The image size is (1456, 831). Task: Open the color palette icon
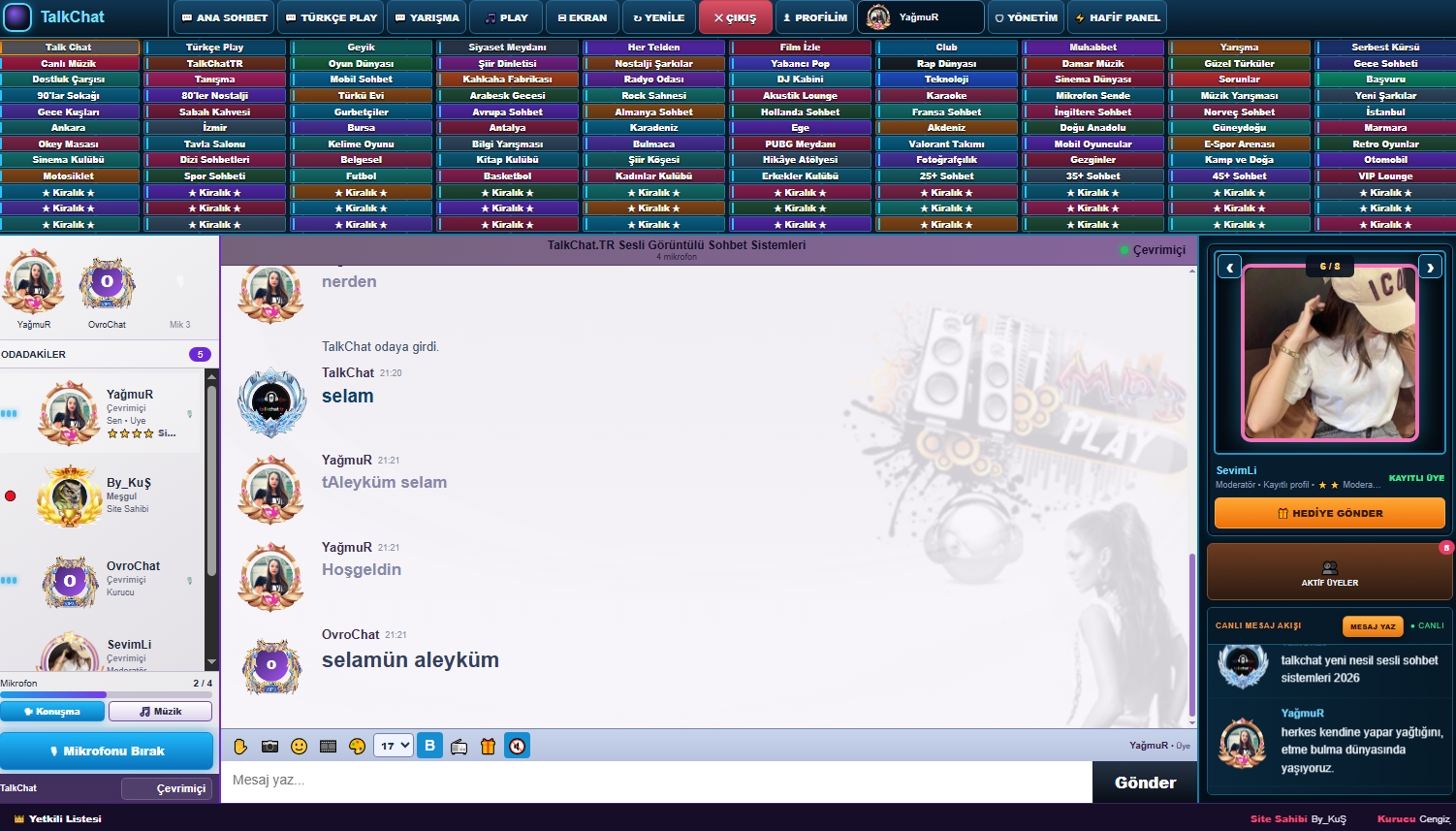(357, 746)
